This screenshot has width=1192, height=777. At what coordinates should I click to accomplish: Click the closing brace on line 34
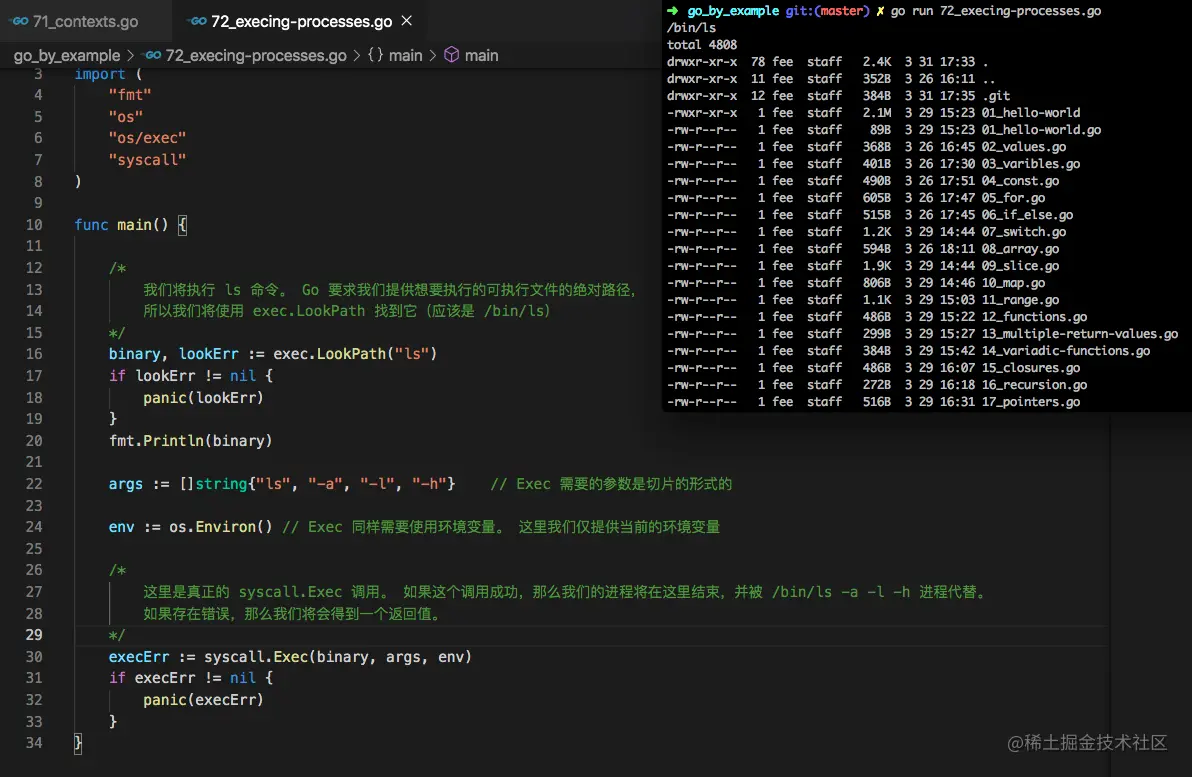coord(78,743)
